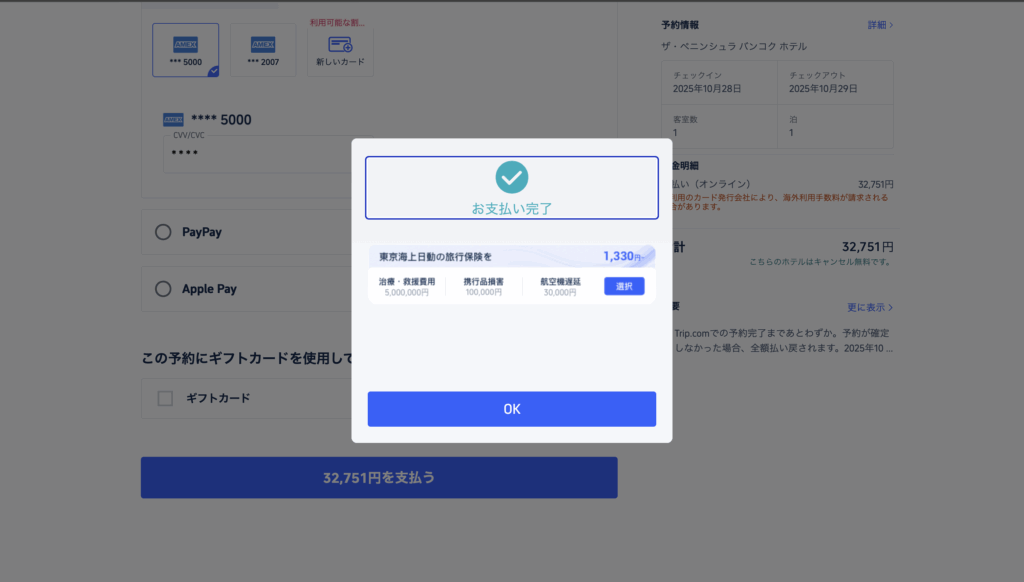The height and width of the screenshot is (582, 1024).
Task: Select the PayPay radio button
Action: 163,232
